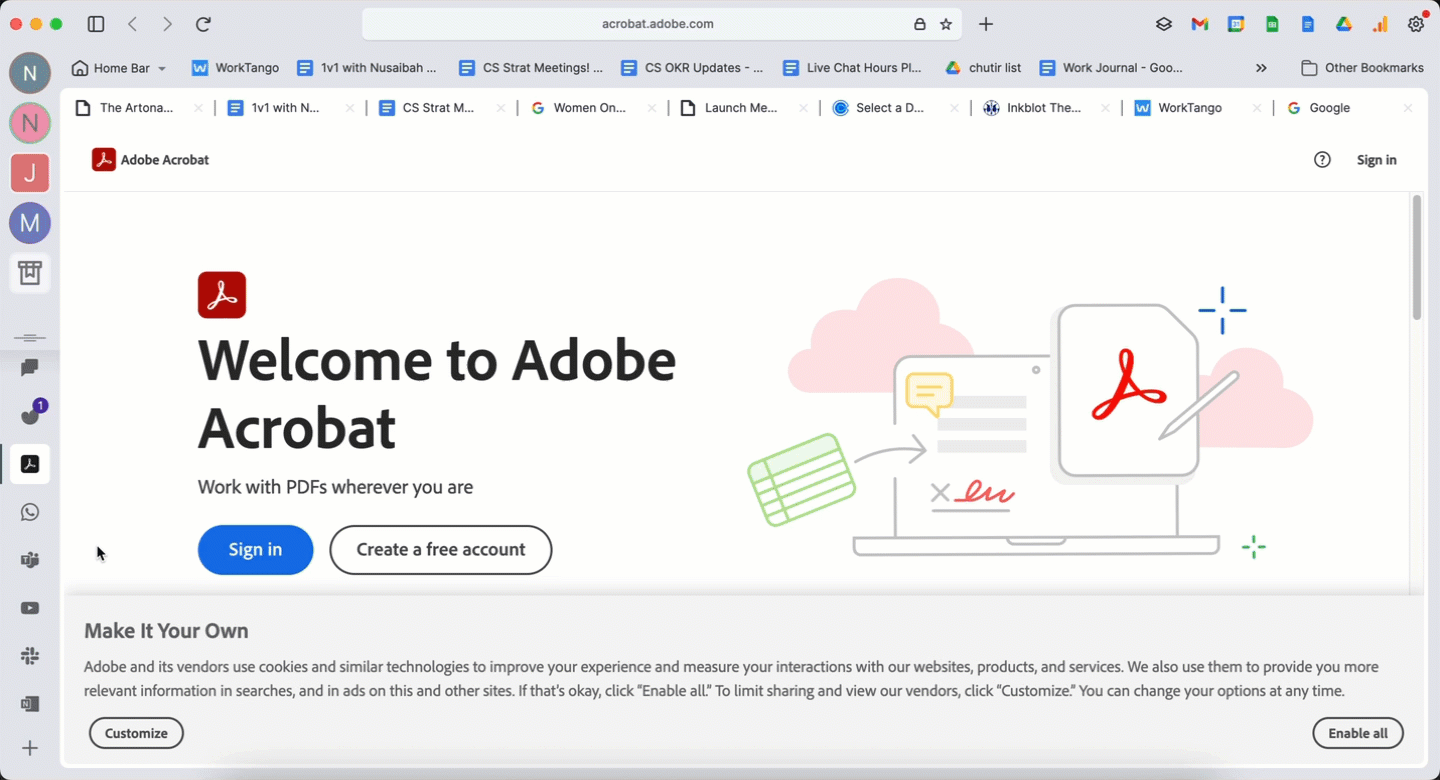This screenshot has height=780, width=1440.
Task: Switch to the blue N profile avatar
Action: (x=30, y=73)
